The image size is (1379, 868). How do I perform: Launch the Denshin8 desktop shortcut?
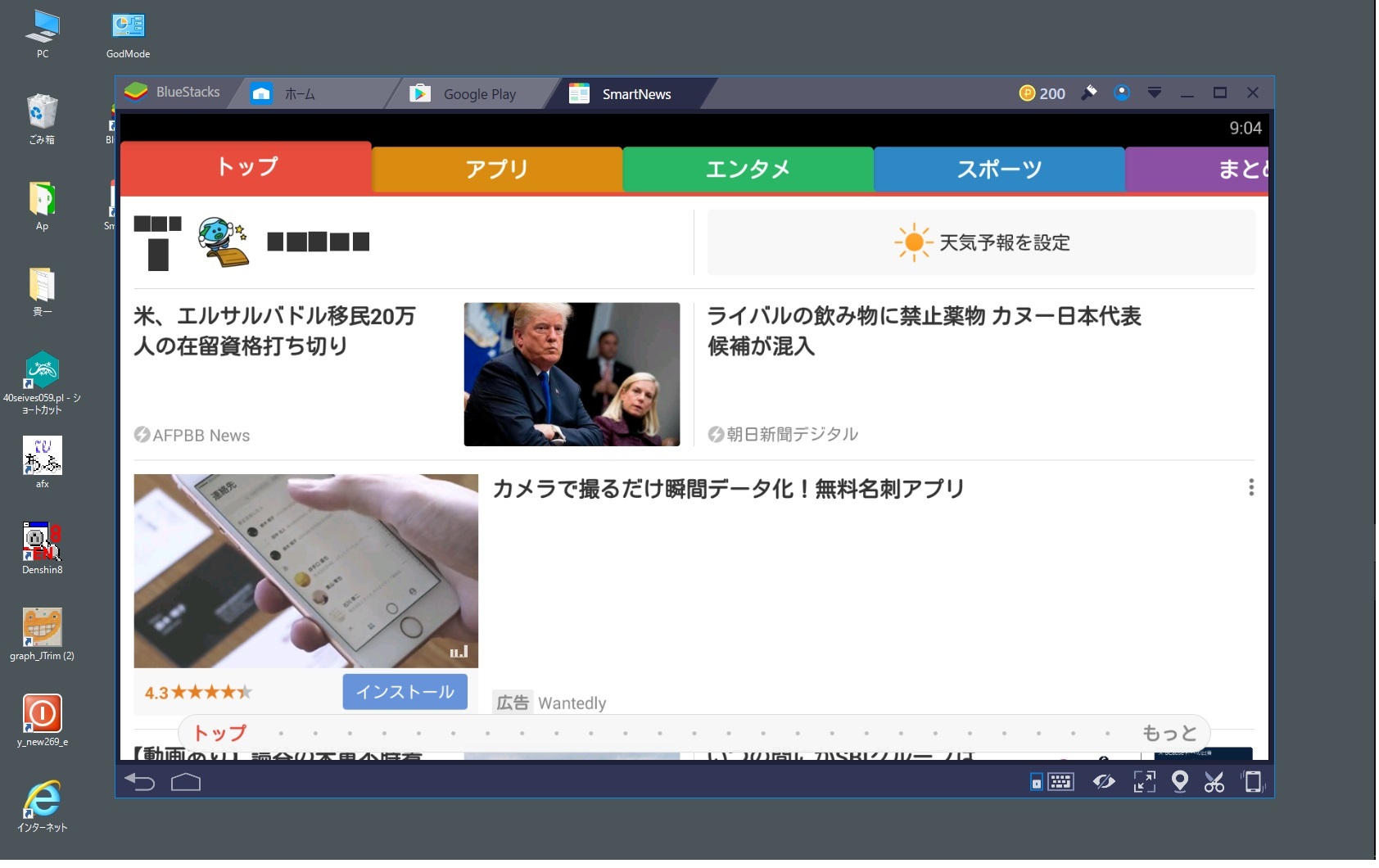pyautogui.click(x=43, y=549)
